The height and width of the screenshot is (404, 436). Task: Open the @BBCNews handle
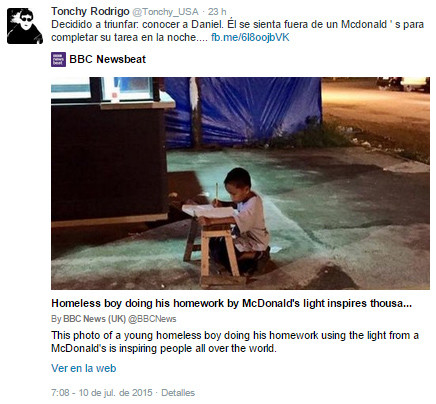152,319
